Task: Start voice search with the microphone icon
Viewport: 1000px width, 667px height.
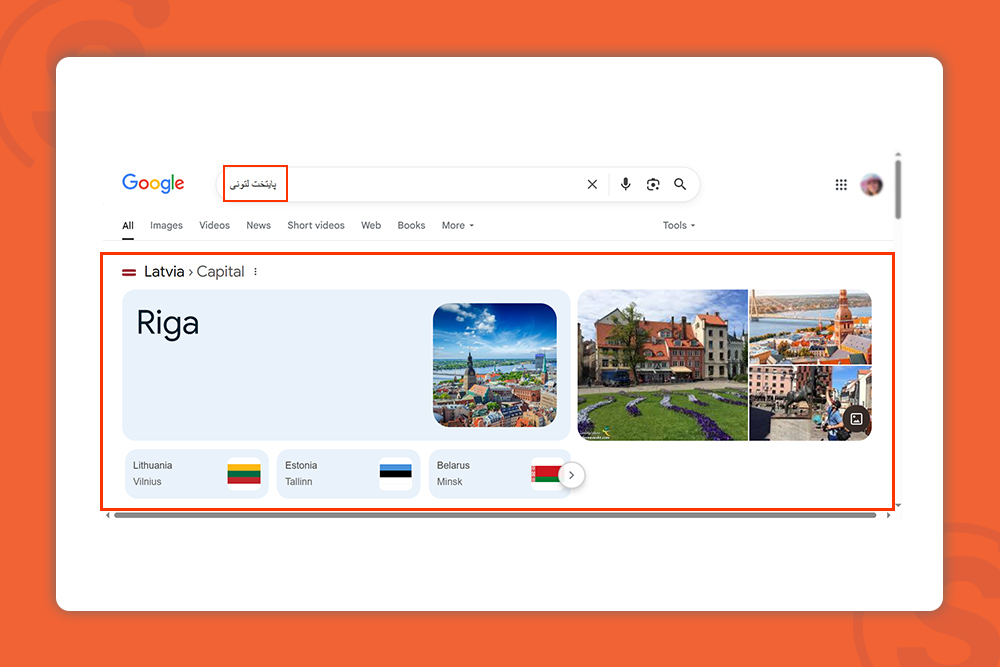Action: point(626,184)
